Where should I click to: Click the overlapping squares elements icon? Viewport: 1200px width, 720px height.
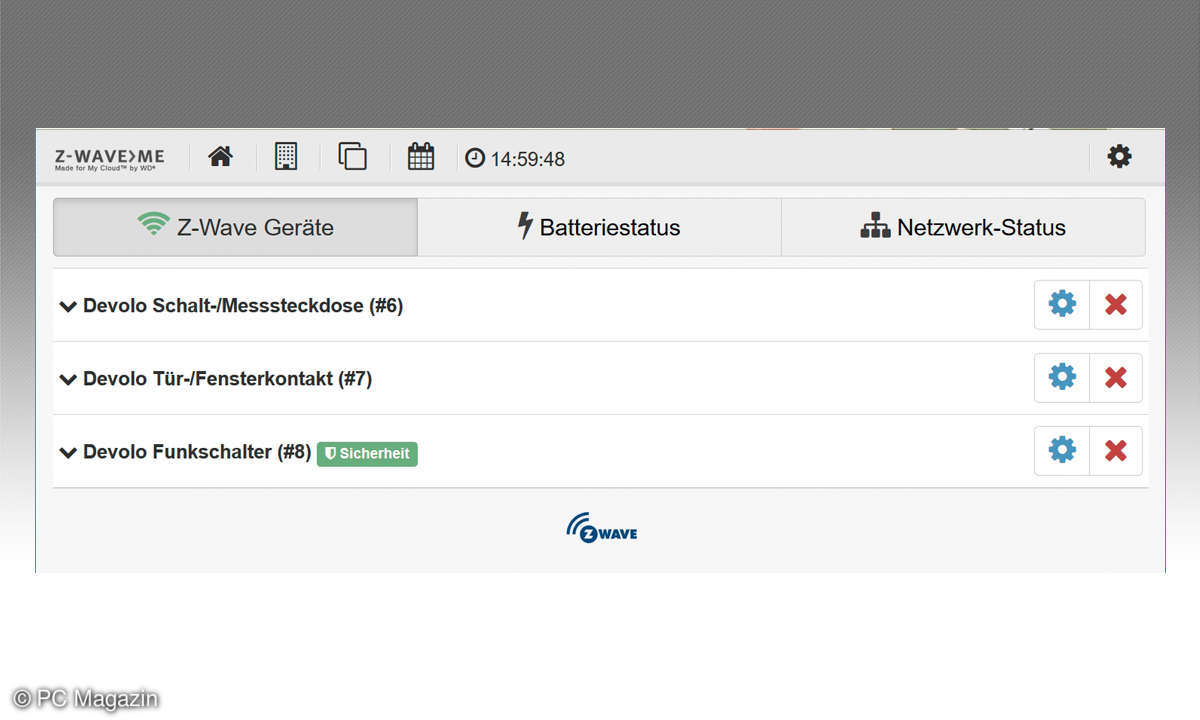pyautogui.click(x=352, y=156)
